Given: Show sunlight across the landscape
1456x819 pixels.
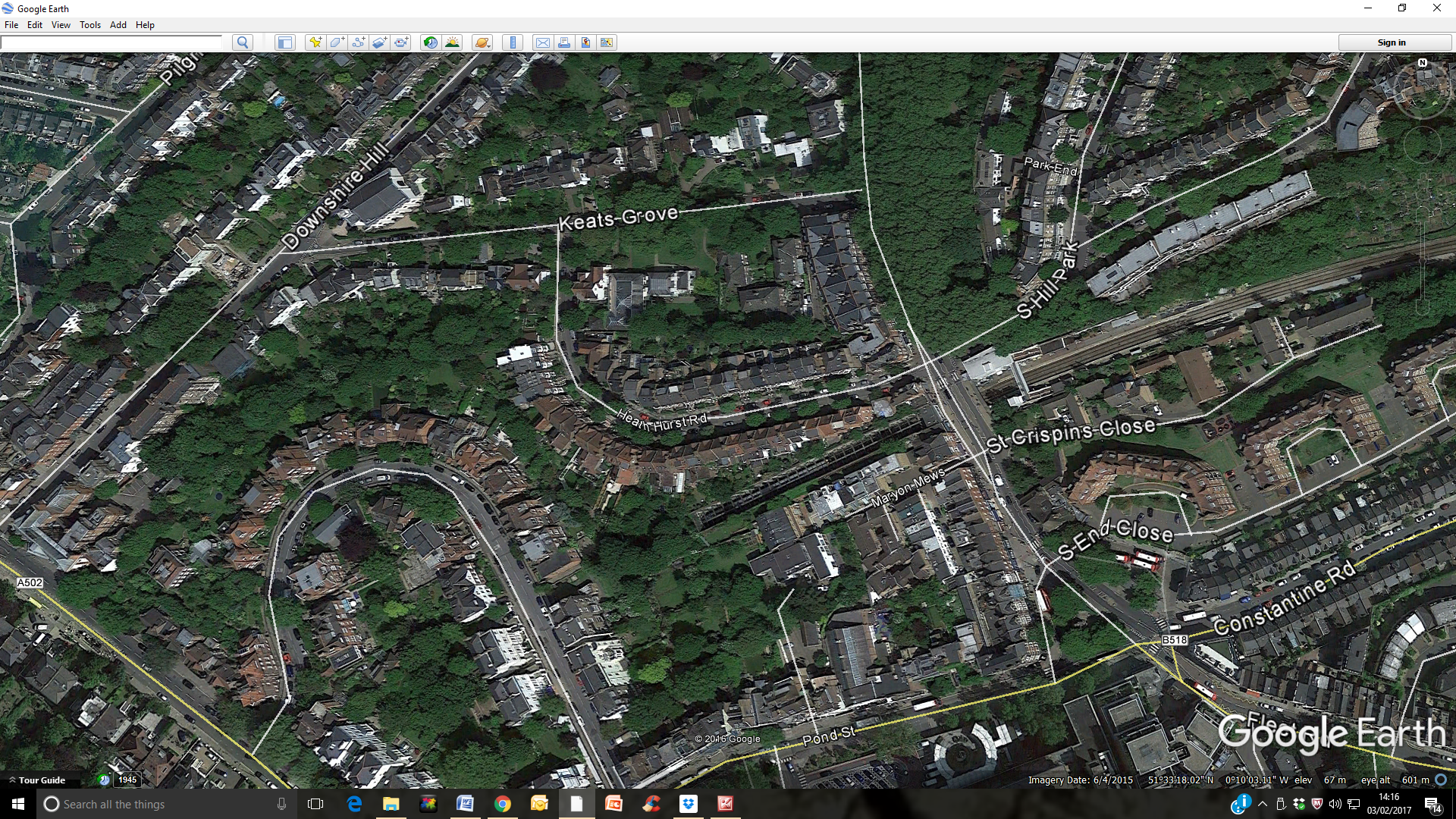Looking at the screenshot, I should (x=453, y=42).
